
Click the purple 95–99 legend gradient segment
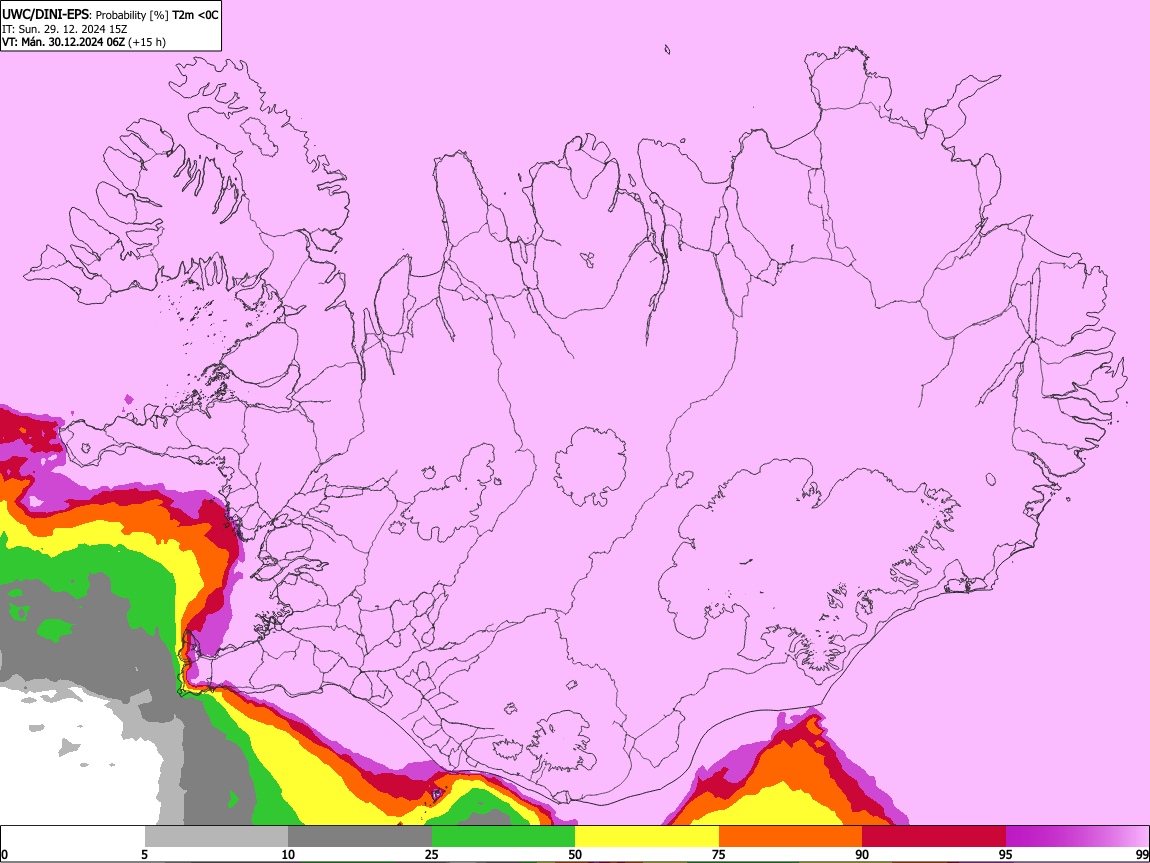pyautogui.click(x=1077, y=837)
